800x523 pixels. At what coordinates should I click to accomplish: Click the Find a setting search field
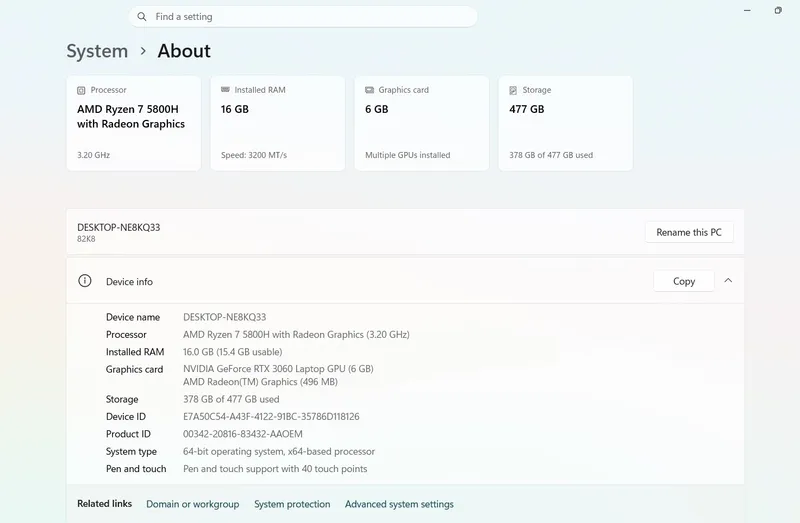coord(303,17)
